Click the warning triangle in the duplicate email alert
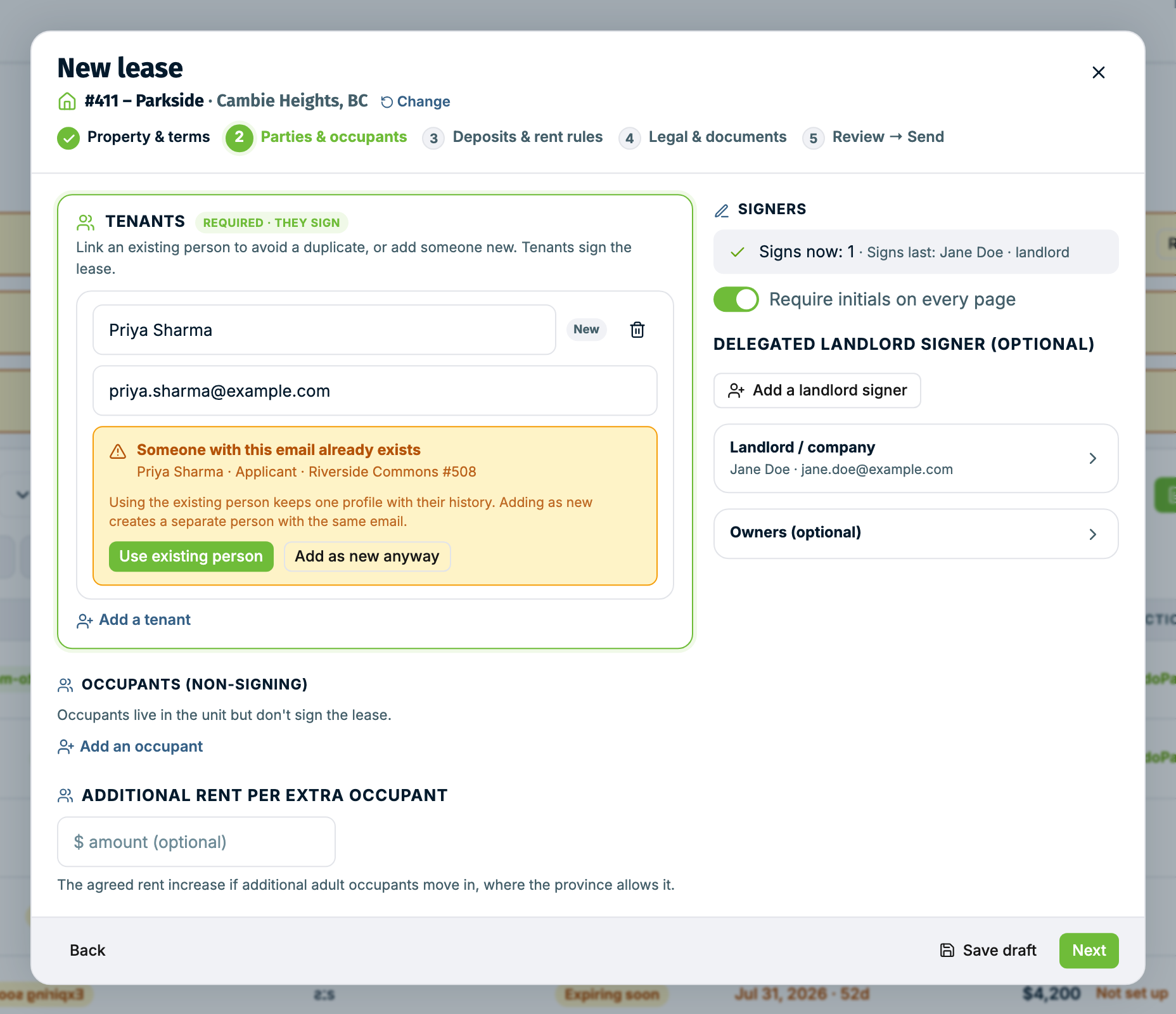The image size is (1176, 1014). [118, 451]
